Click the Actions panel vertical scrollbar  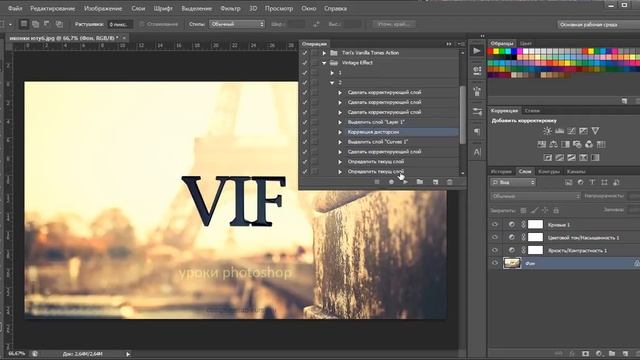(x=462, y=114)
